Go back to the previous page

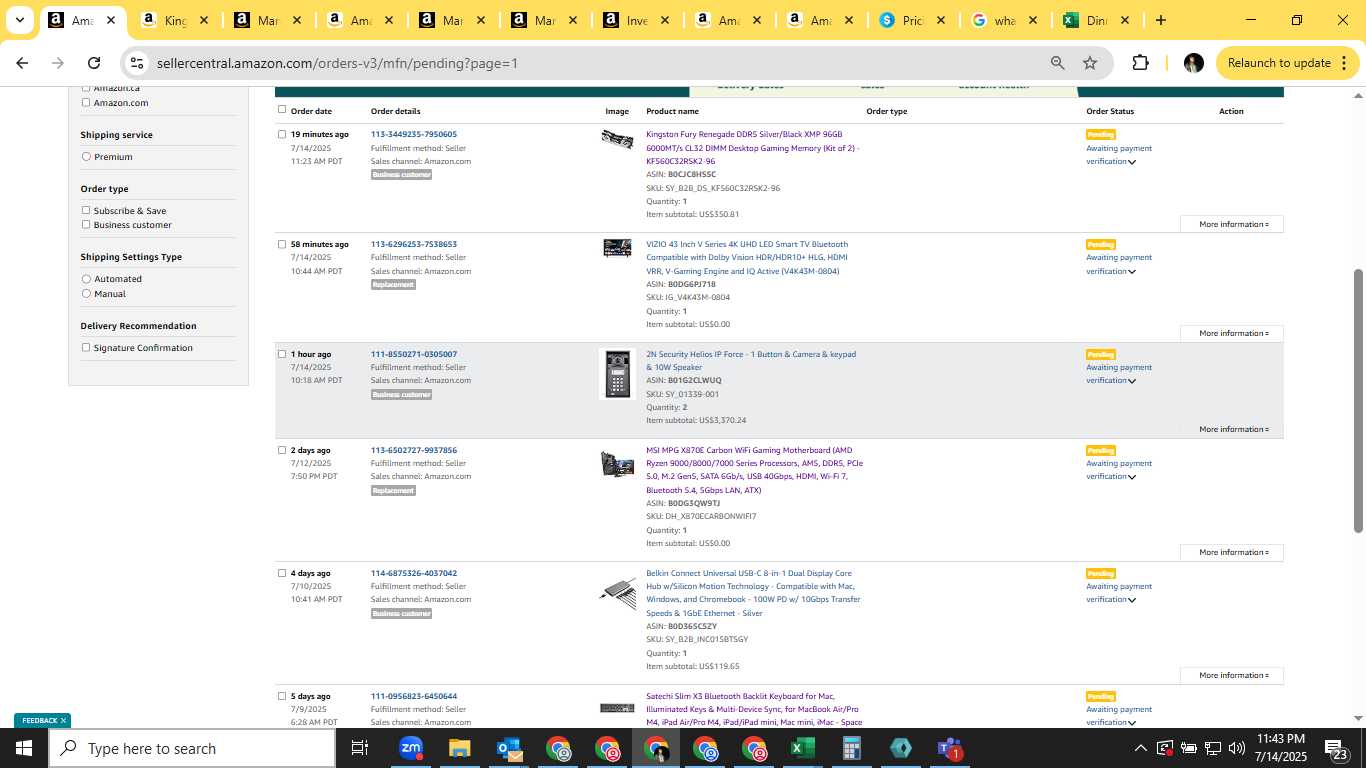pos(22,63)
